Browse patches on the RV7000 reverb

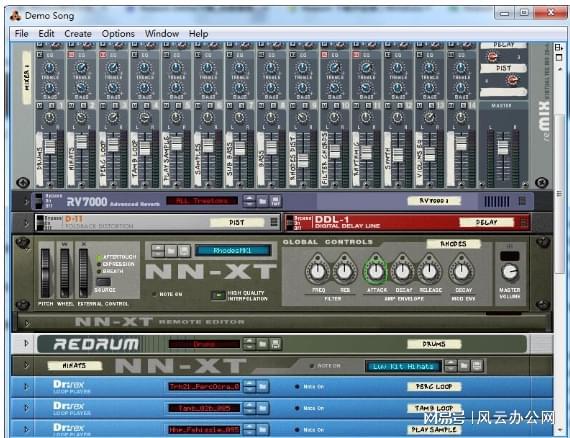pos(262,201)
